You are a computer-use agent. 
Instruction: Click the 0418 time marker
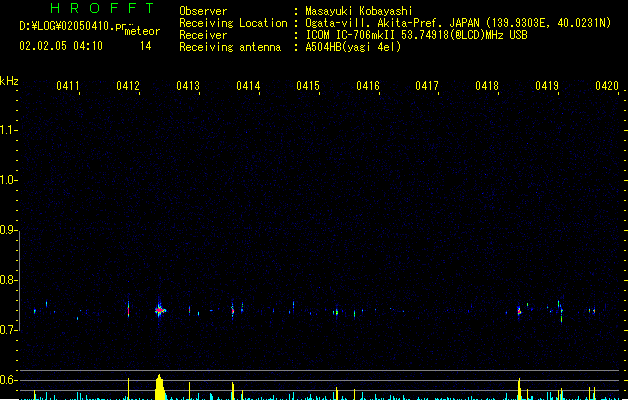[487, 86]
